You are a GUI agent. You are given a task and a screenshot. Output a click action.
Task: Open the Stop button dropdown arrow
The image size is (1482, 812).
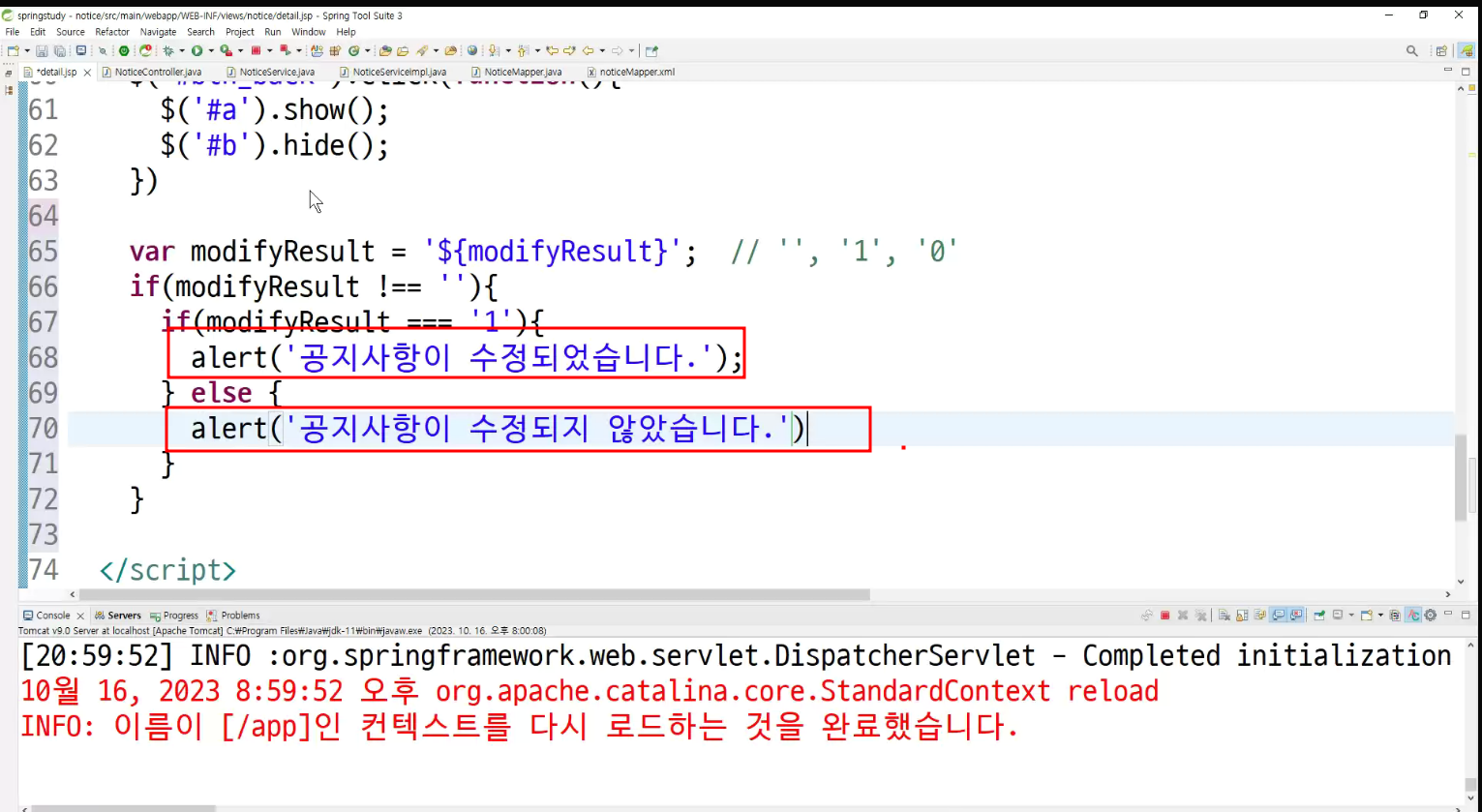269,51
